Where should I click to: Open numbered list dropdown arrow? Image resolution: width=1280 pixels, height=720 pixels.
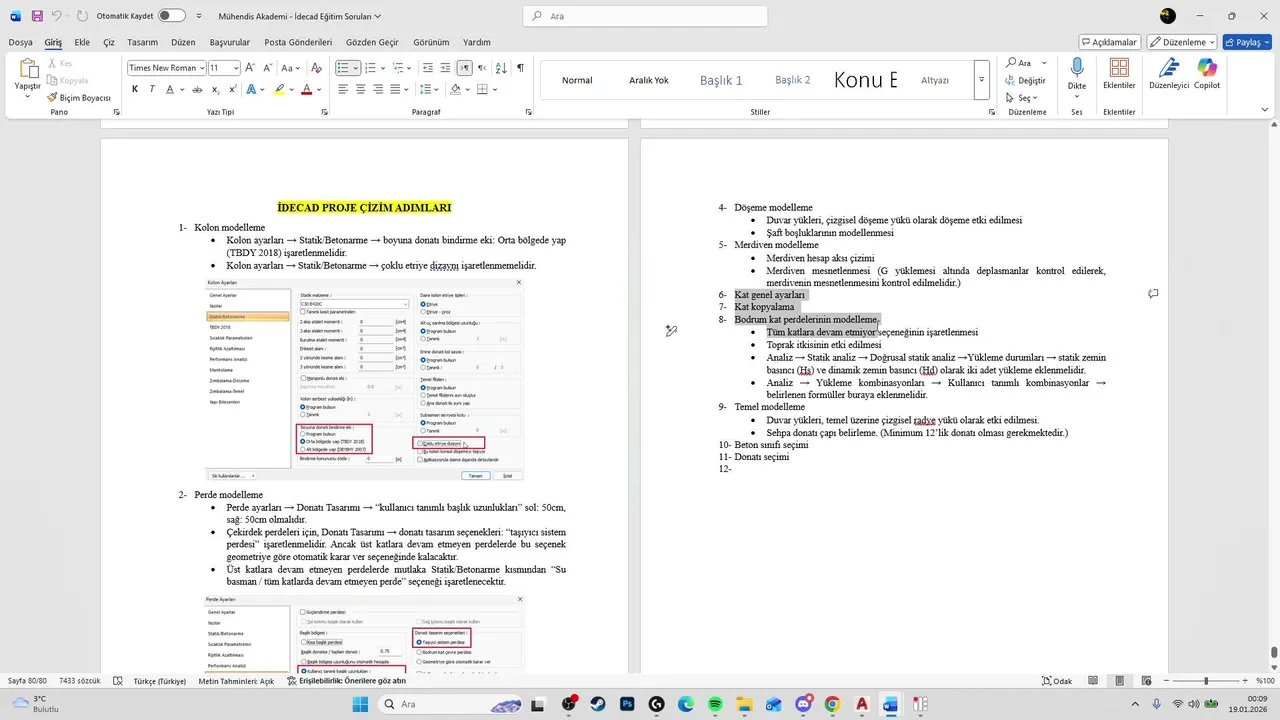(x=383, y=68)
